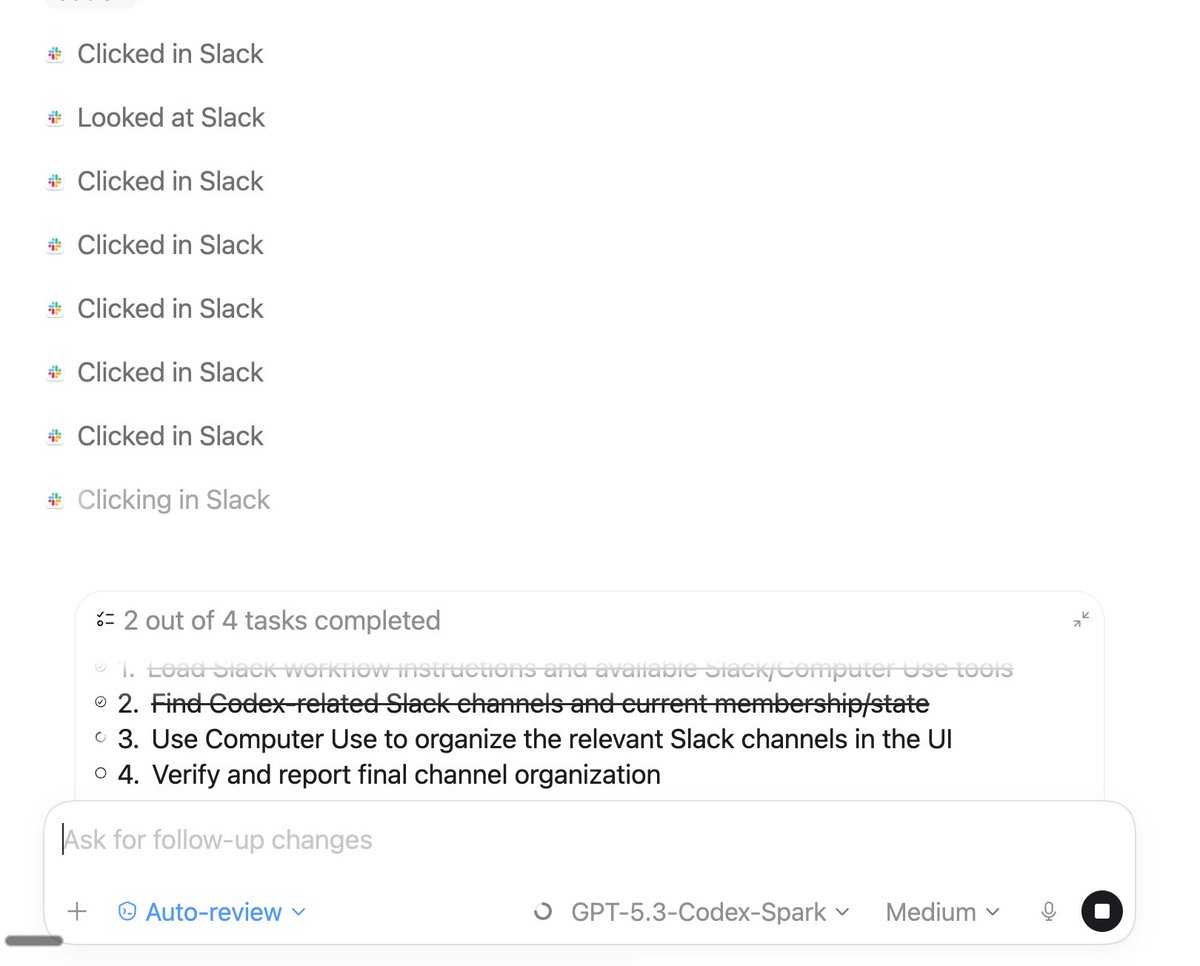This screenshot has height=966, width=1200.
Task: Toggle completed check for task 2
Action: coord(101,703)
